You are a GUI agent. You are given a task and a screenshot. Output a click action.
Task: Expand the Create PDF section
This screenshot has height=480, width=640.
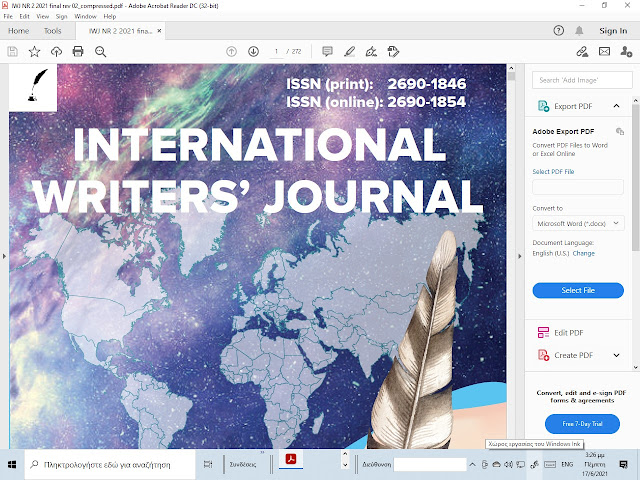pos(616,356)
